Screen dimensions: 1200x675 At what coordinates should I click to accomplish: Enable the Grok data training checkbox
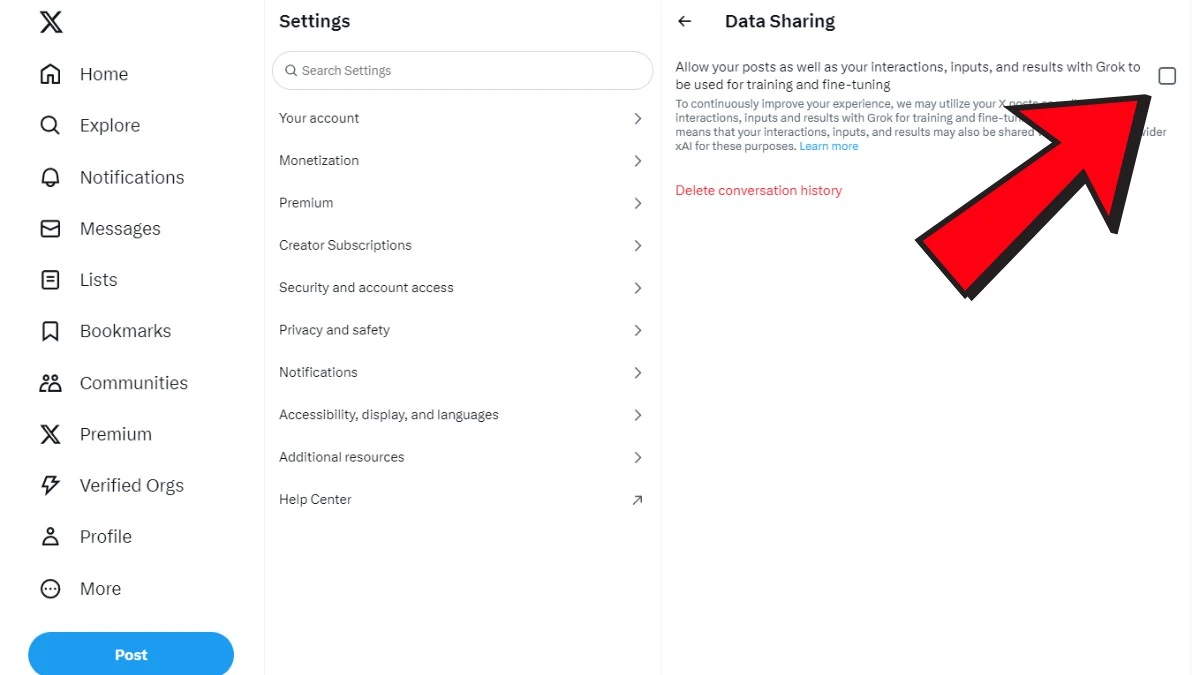click(x=1167, y=76)
